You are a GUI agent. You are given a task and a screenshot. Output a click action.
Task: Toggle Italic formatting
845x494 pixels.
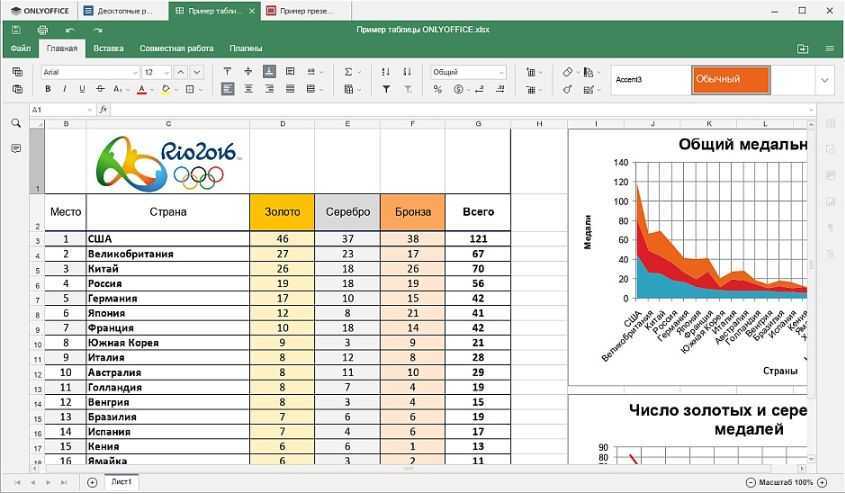[x=64, y=89]
